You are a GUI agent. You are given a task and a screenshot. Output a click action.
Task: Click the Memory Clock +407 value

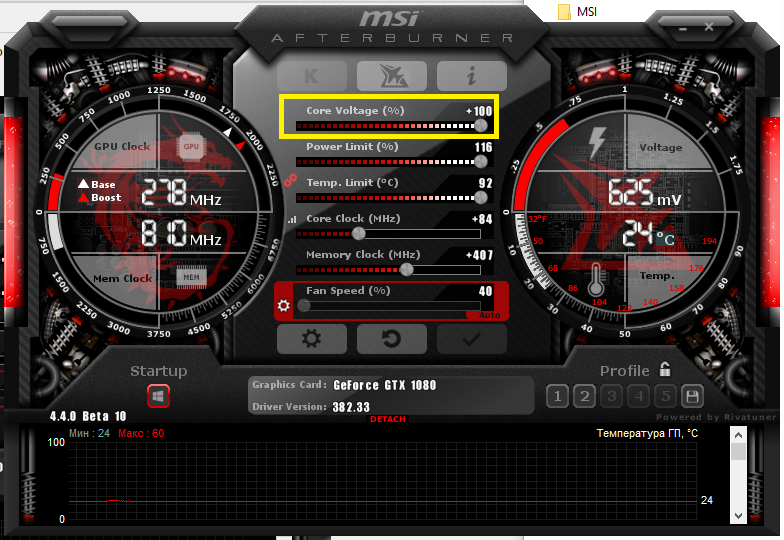click(x=479, y=255)
